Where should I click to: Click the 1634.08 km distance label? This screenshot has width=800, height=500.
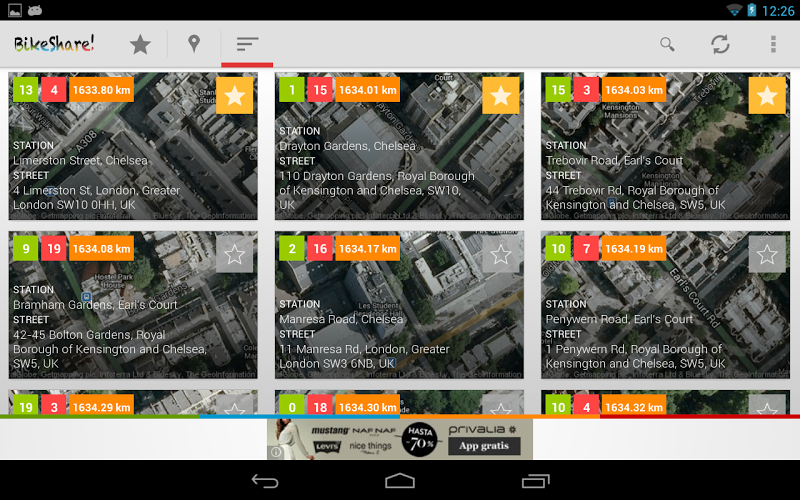pyautogui.click(x=102, y=248)
